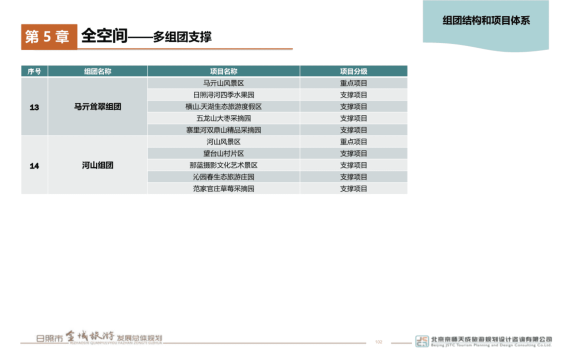The image size is (570, 360).
Task: Select the '范家官庄草莓采摘园' project cell
Action: [224, 188]
